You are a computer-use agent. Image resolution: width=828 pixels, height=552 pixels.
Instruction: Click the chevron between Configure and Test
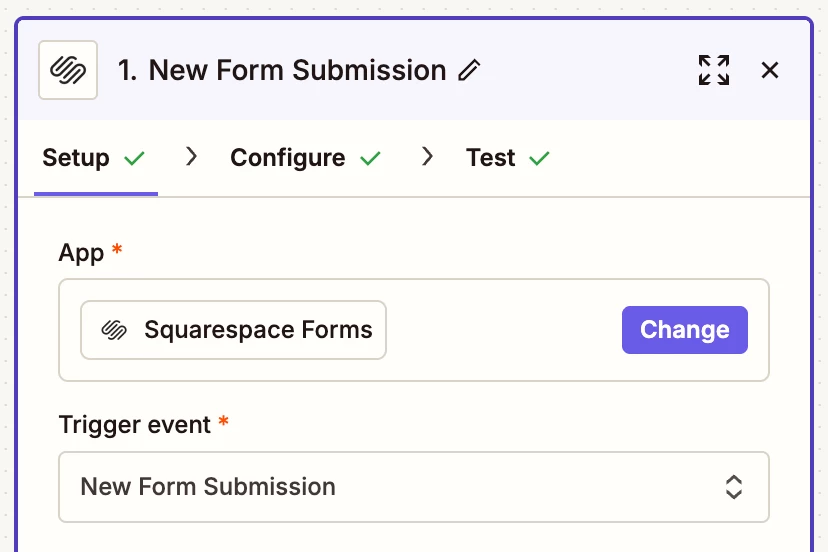[x=428, y=157]
